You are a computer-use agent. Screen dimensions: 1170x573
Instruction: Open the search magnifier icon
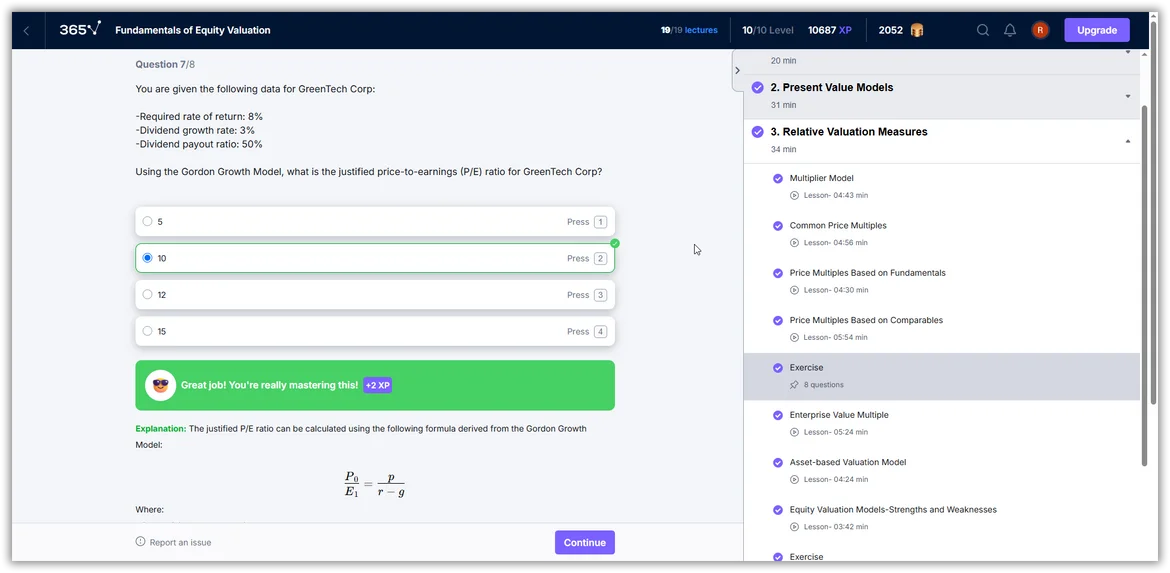[x=983, y=30]
